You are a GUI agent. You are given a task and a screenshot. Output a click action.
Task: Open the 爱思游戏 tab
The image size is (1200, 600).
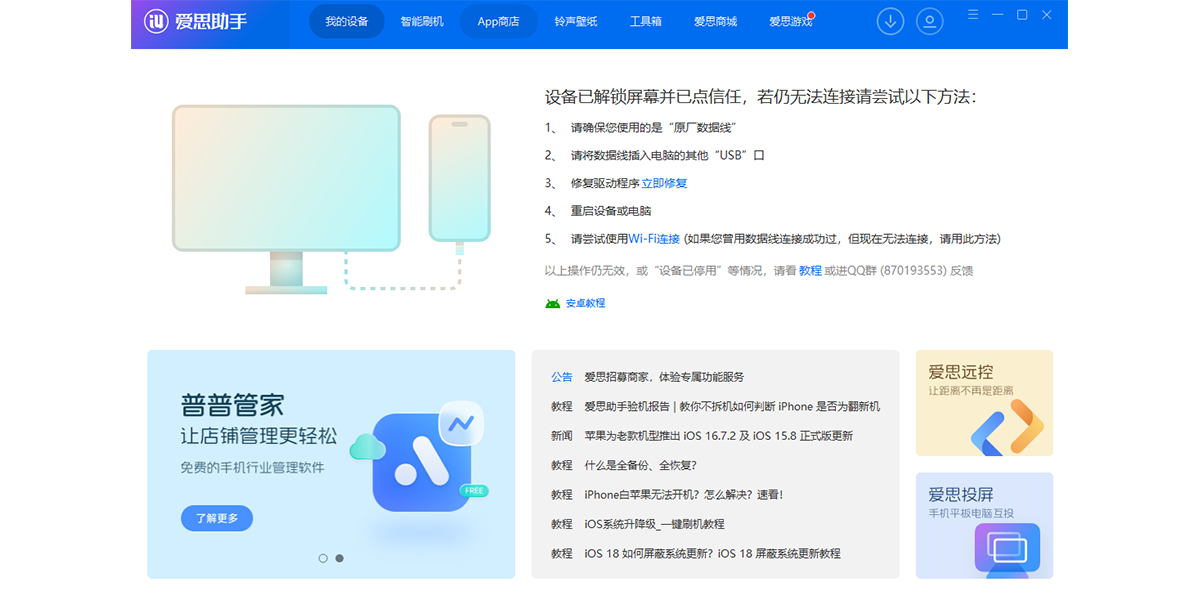(x=791, y=21)
